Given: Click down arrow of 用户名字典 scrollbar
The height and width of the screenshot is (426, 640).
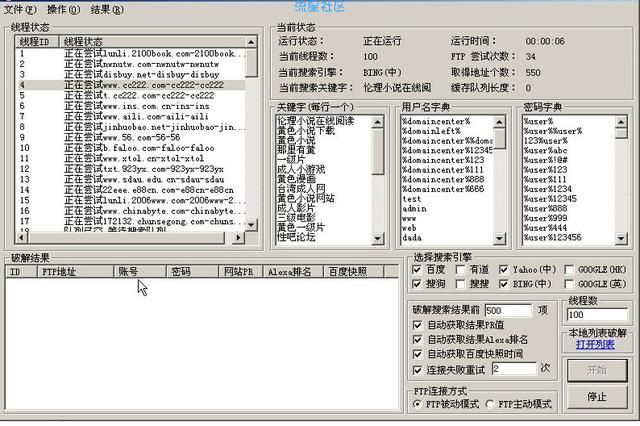Looking at the screenshot, I should 499,238.
